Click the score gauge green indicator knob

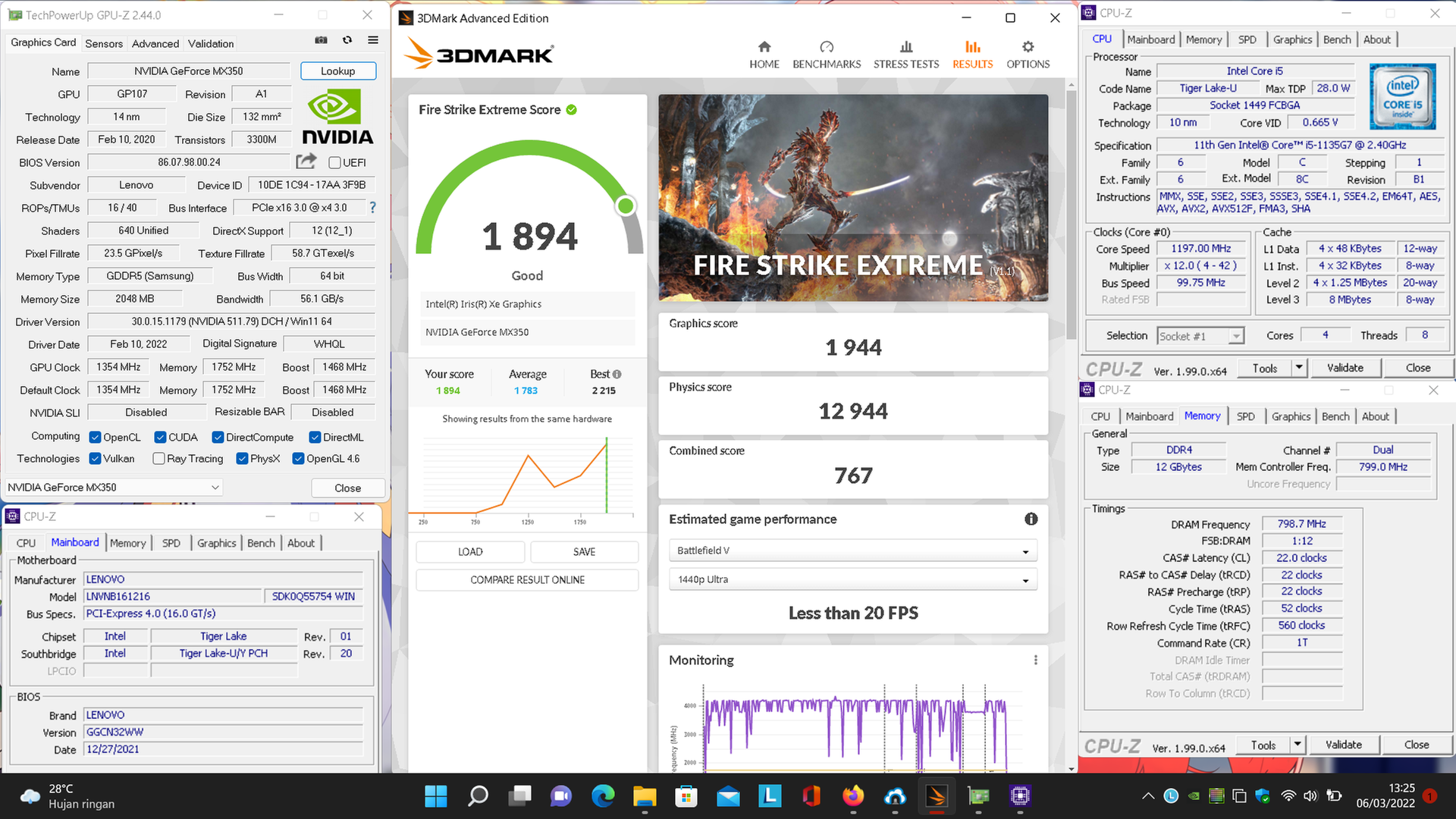(626, 206)
